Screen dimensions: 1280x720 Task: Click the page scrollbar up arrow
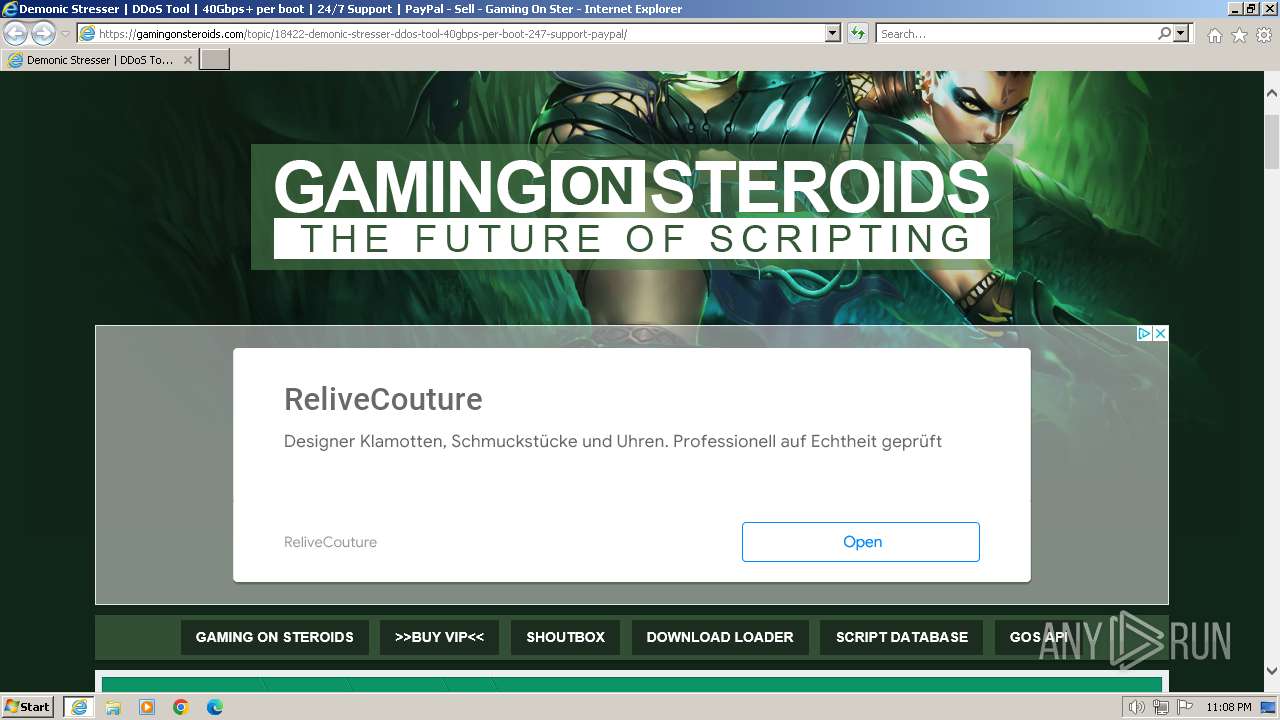(x=1272, y=93)
